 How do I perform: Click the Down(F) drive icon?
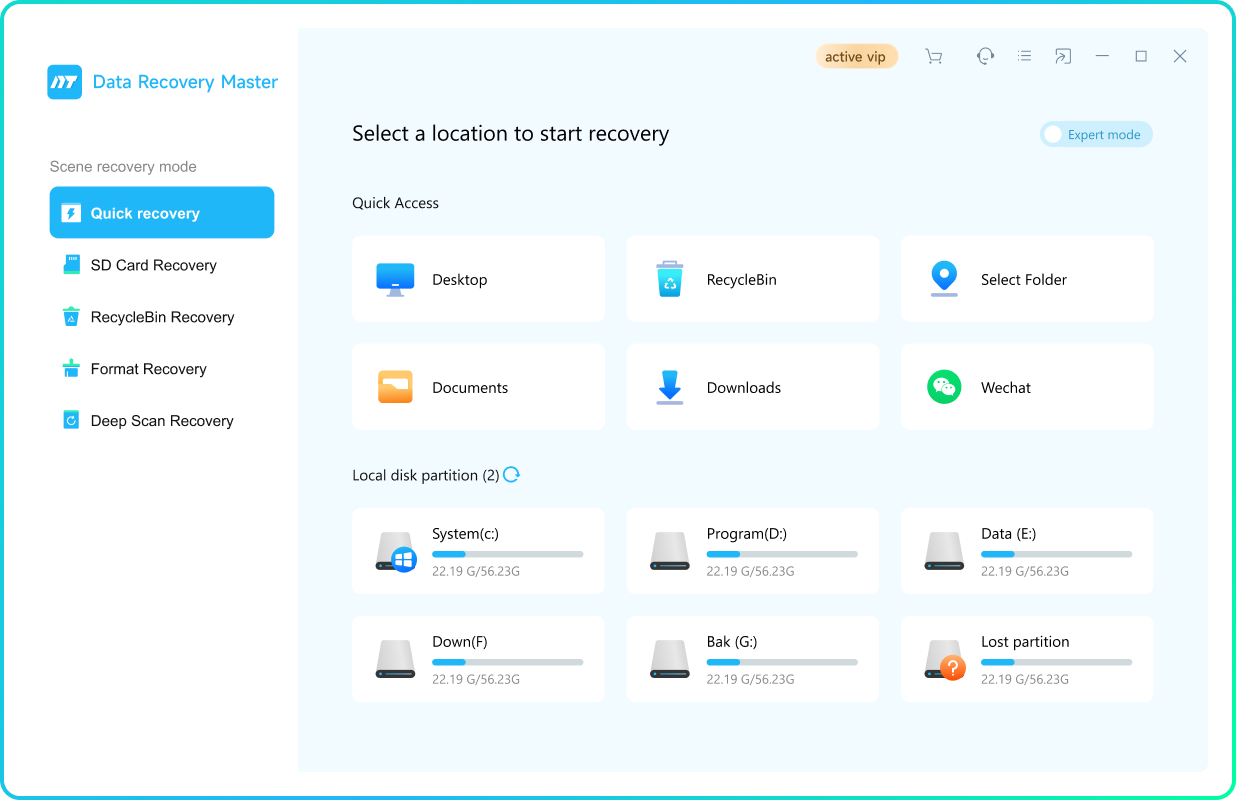point(395,659)
